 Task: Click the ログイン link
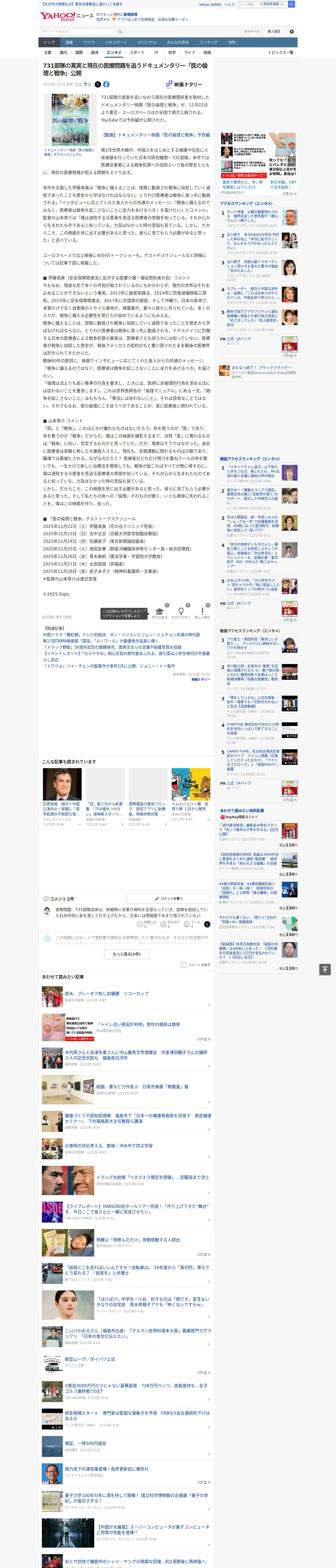point(103,20)
